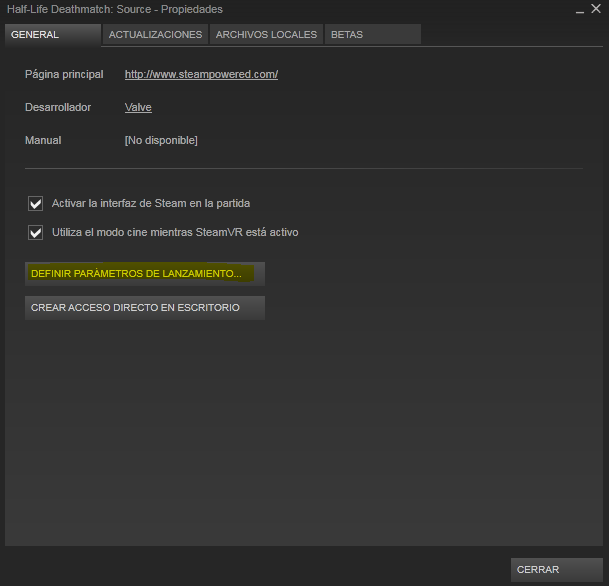The width and height of the screenshot is (609, 586).
Task: Follow the Valve developer link
Action: tap(138, 107)
